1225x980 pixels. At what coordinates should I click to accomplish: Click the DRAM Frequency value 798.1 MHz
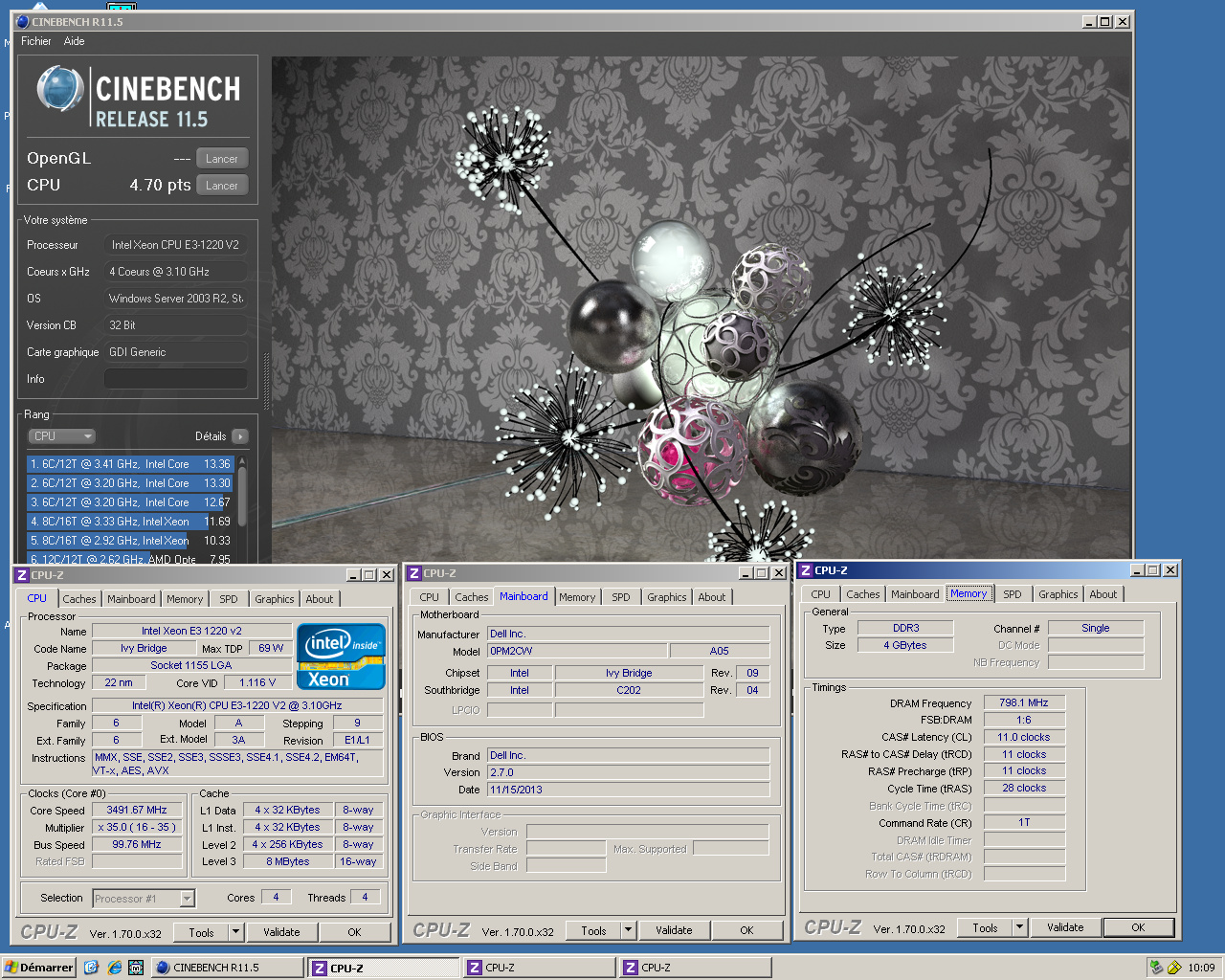click(1024, 702)
